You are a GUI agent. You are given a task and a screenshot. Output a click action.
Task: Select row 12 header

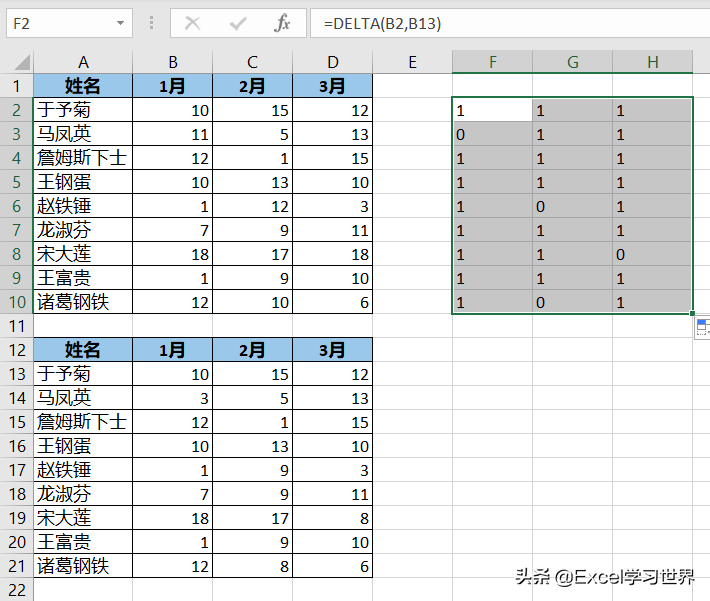click(16, 350)
